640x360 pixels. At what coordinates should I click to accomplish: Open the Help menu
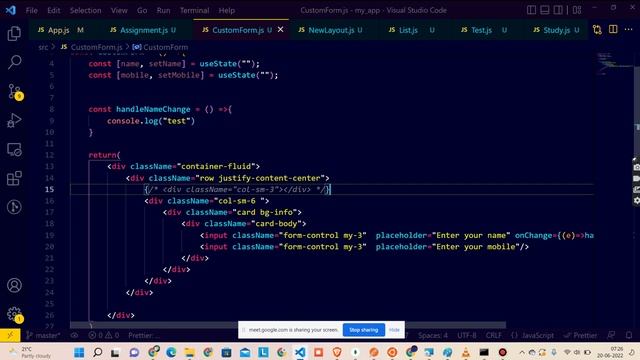click(227, 10)
